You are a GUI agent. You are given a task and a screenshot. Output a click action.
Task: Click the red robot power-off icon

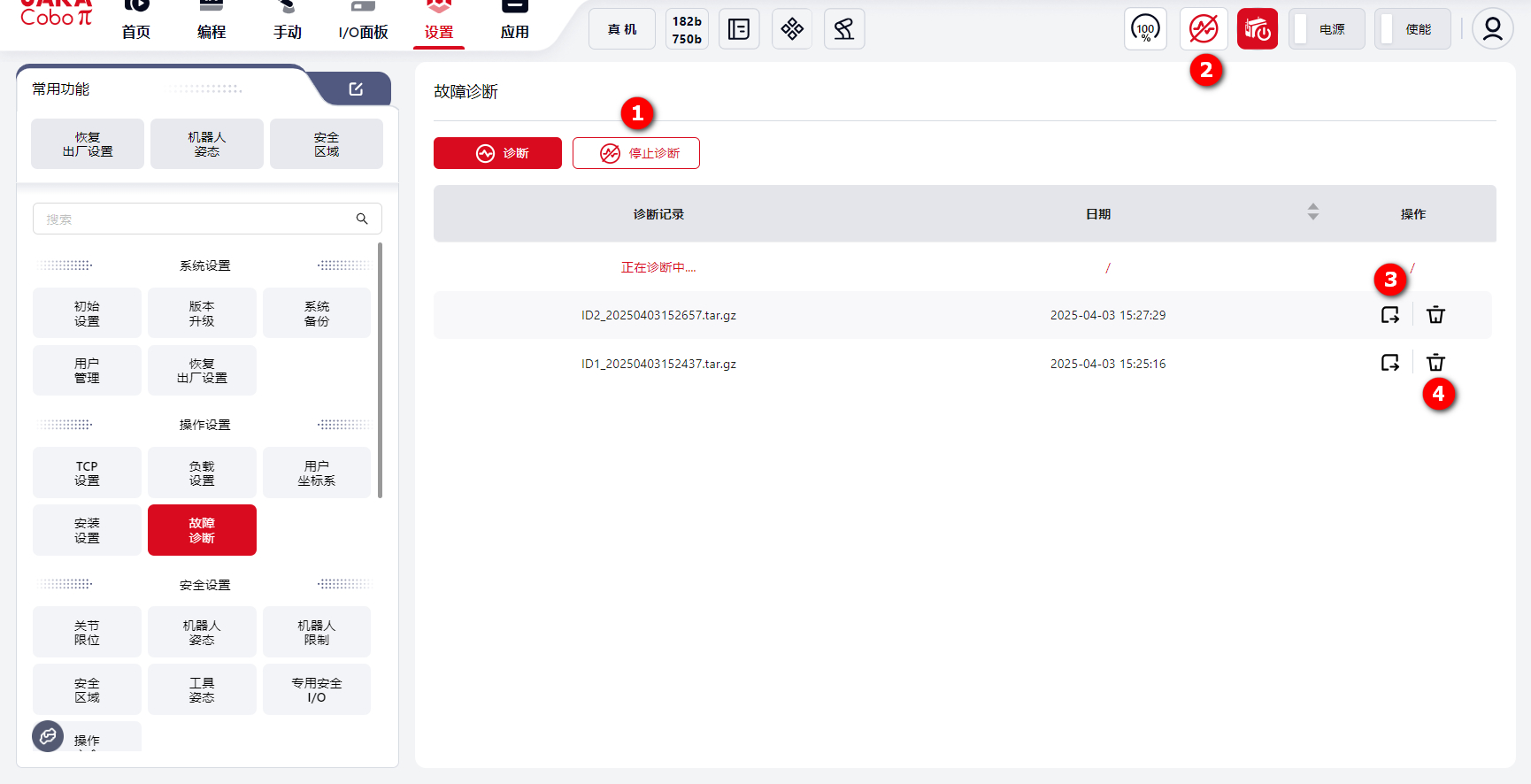(1257, 29)
